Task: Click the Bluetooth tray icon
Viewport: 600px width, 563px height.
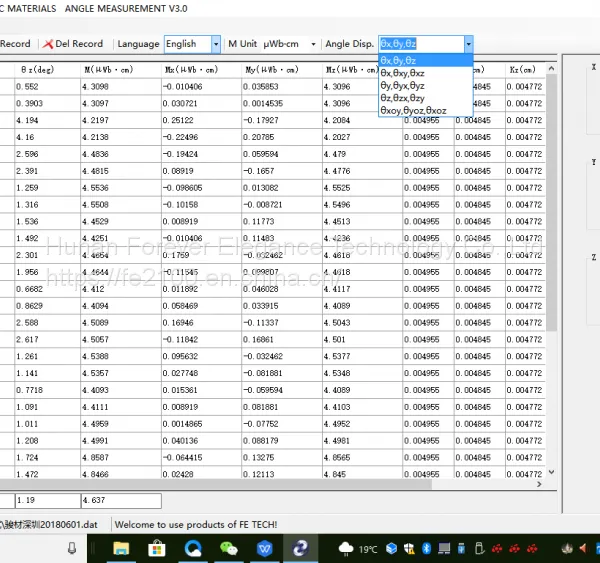Action: 427,549
